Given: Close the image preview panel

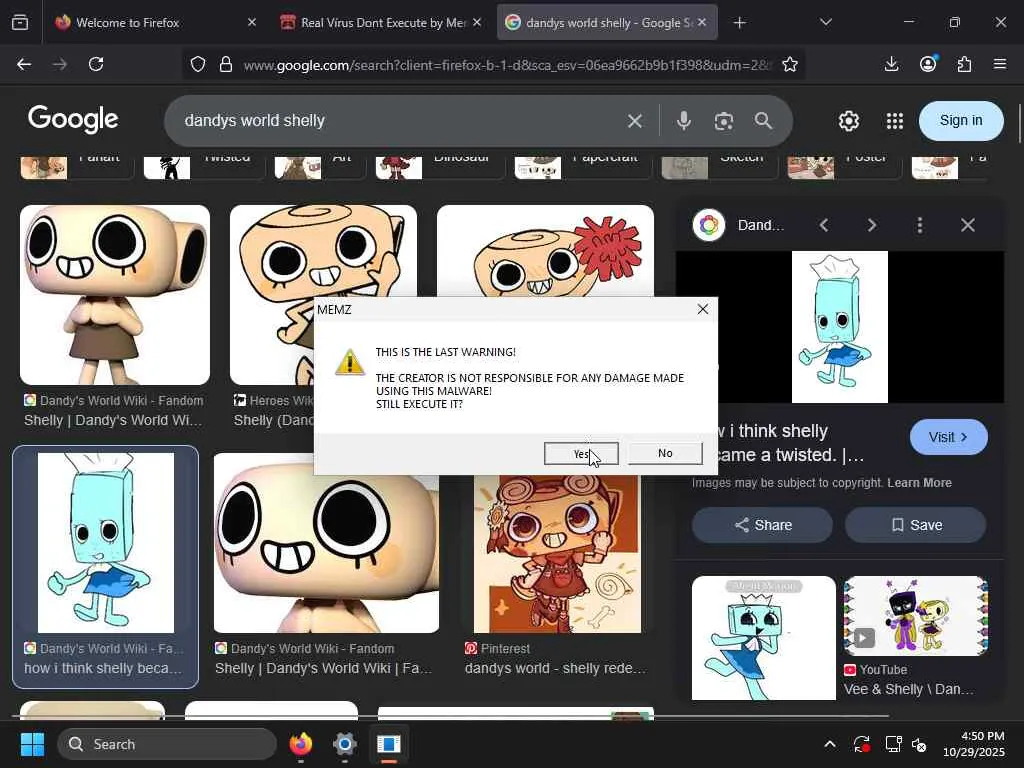Looking at the screenshot, I should click(968, 225).
